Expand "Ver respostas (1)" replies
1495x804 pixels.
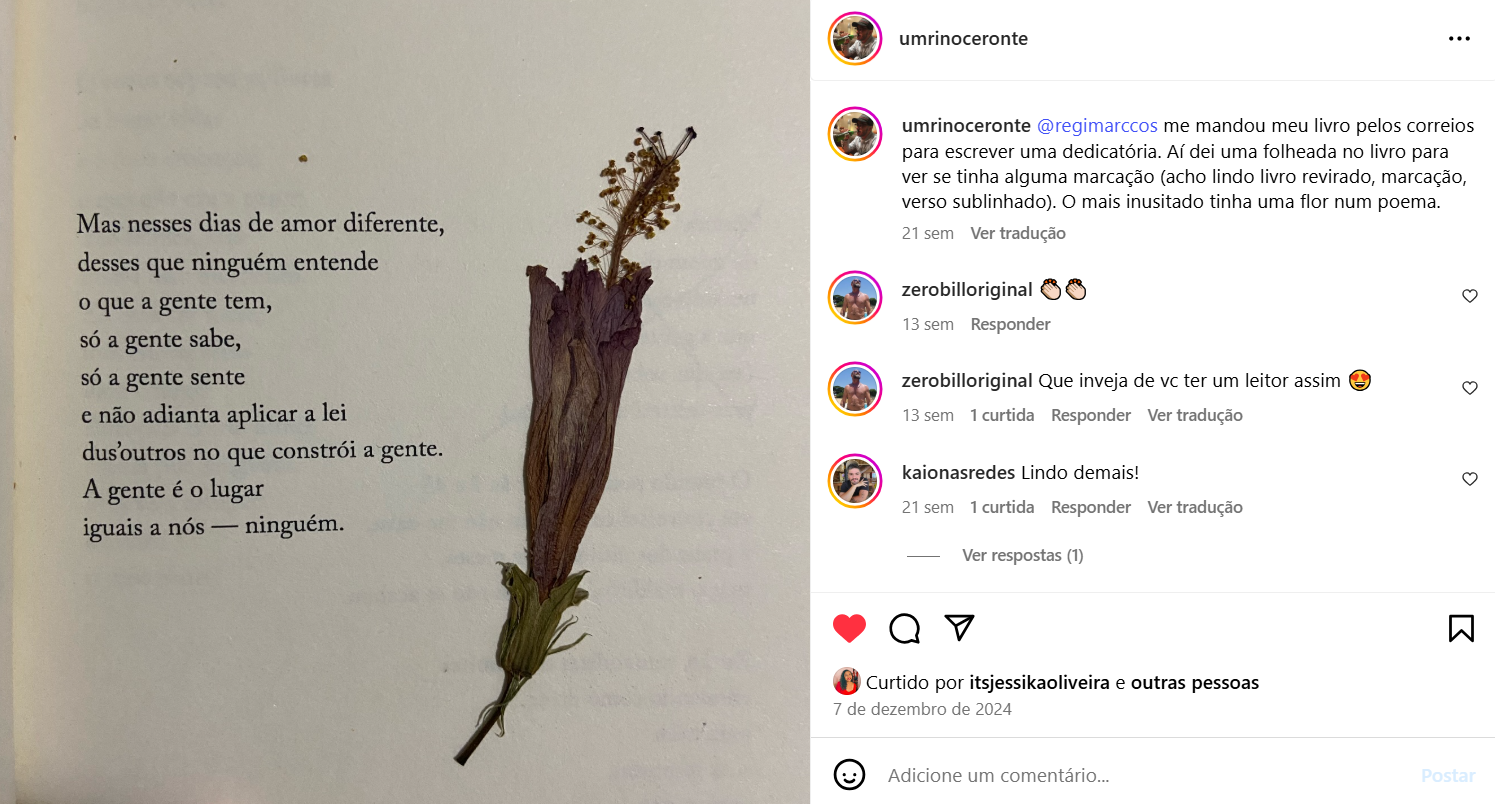pyautogui.click(x=1022, y=555)
